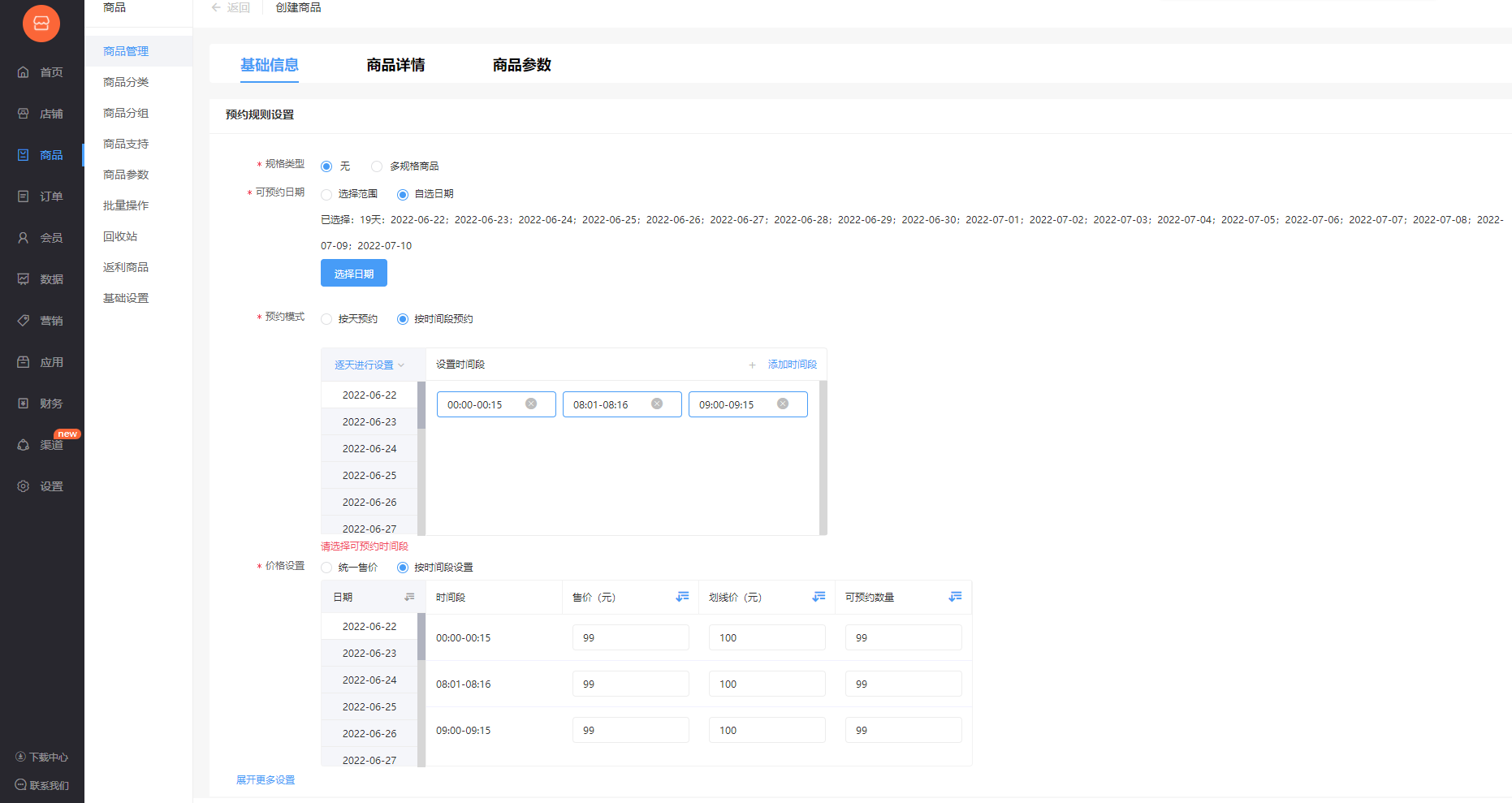Select 统一售价 pricing option
This screenshot has width=1512, height=803.
point(326,568)
